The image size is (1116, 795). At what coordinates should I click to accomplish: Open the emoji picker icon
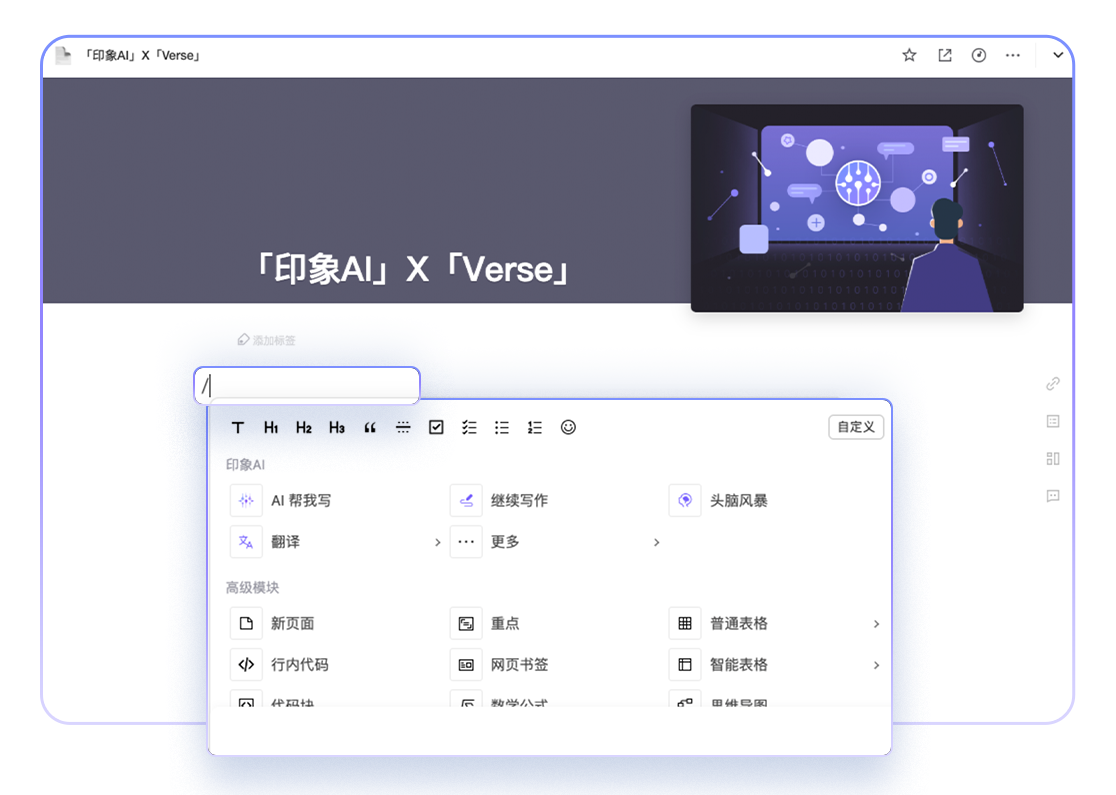pos(568,427)
